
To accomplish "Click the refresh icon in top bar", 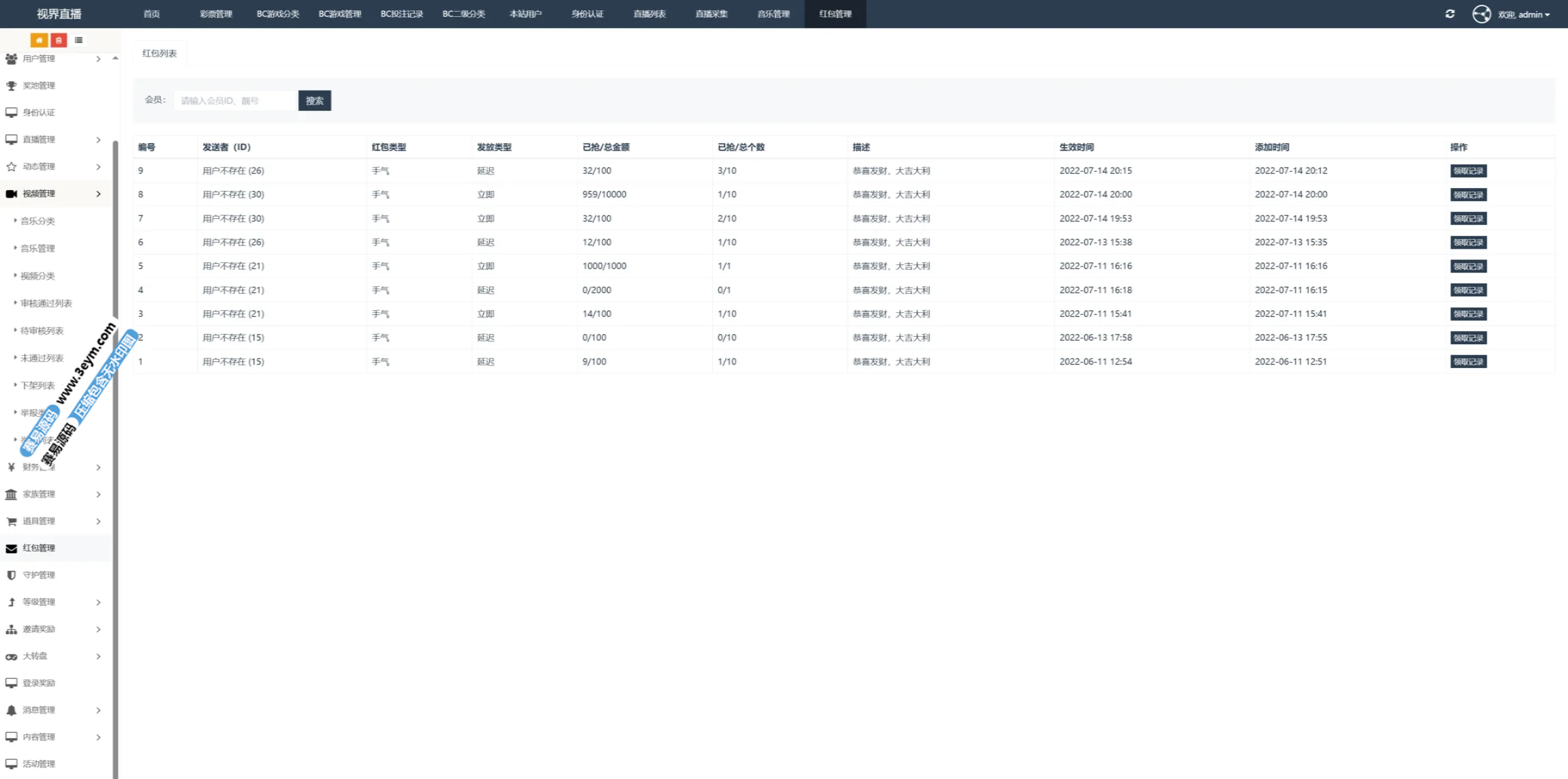I will 1449,14.
